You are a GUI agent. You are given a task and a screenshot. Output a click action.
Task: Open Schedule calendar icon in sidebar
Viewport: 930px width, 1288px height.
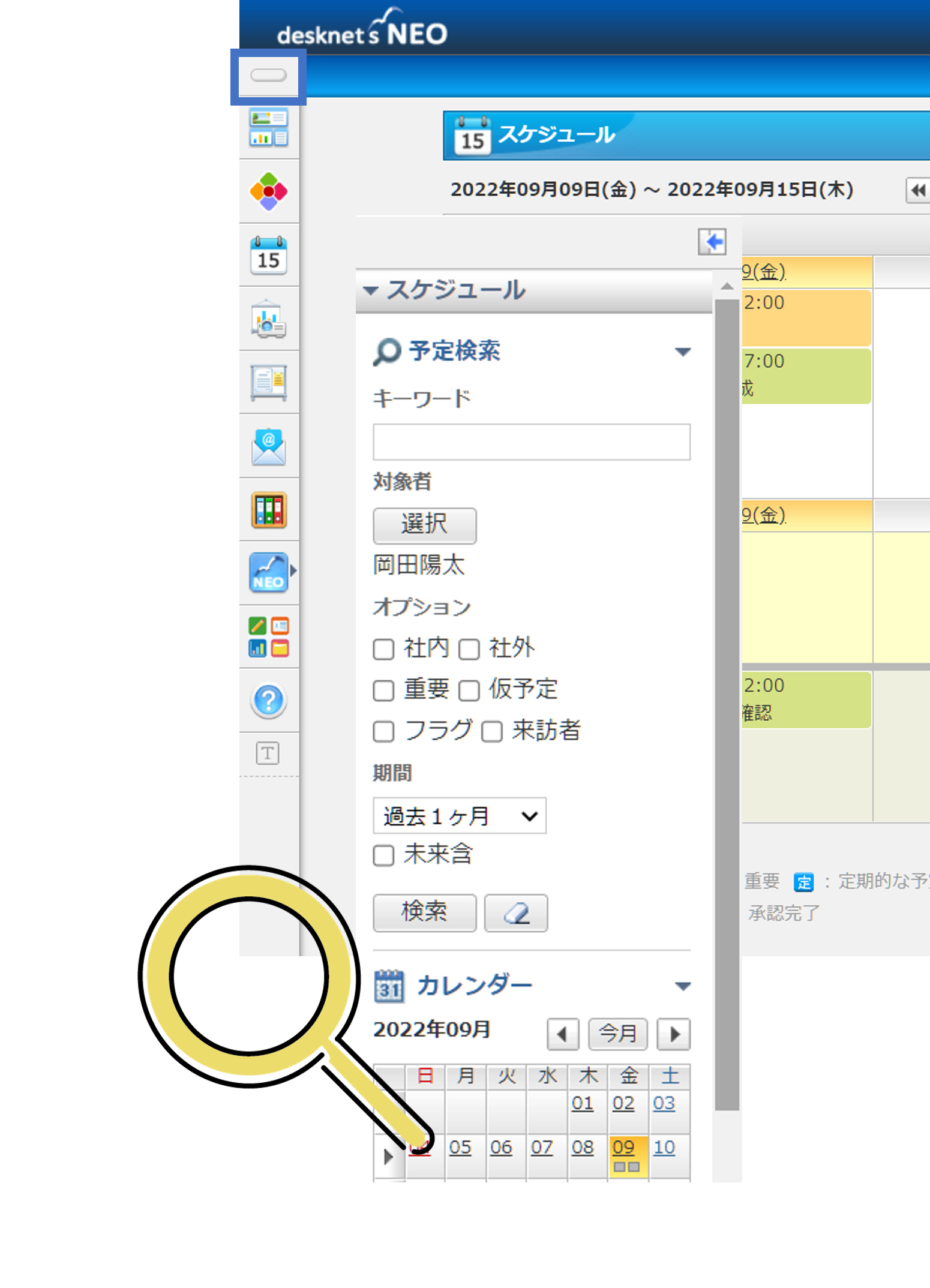268,256
